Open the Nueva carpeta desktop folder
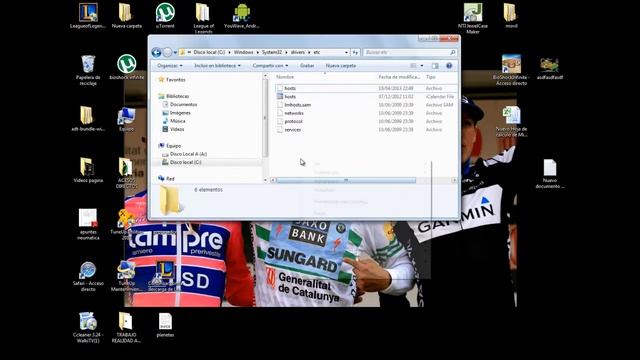This screenshot has height=360, width=640. tap(127, 16)
